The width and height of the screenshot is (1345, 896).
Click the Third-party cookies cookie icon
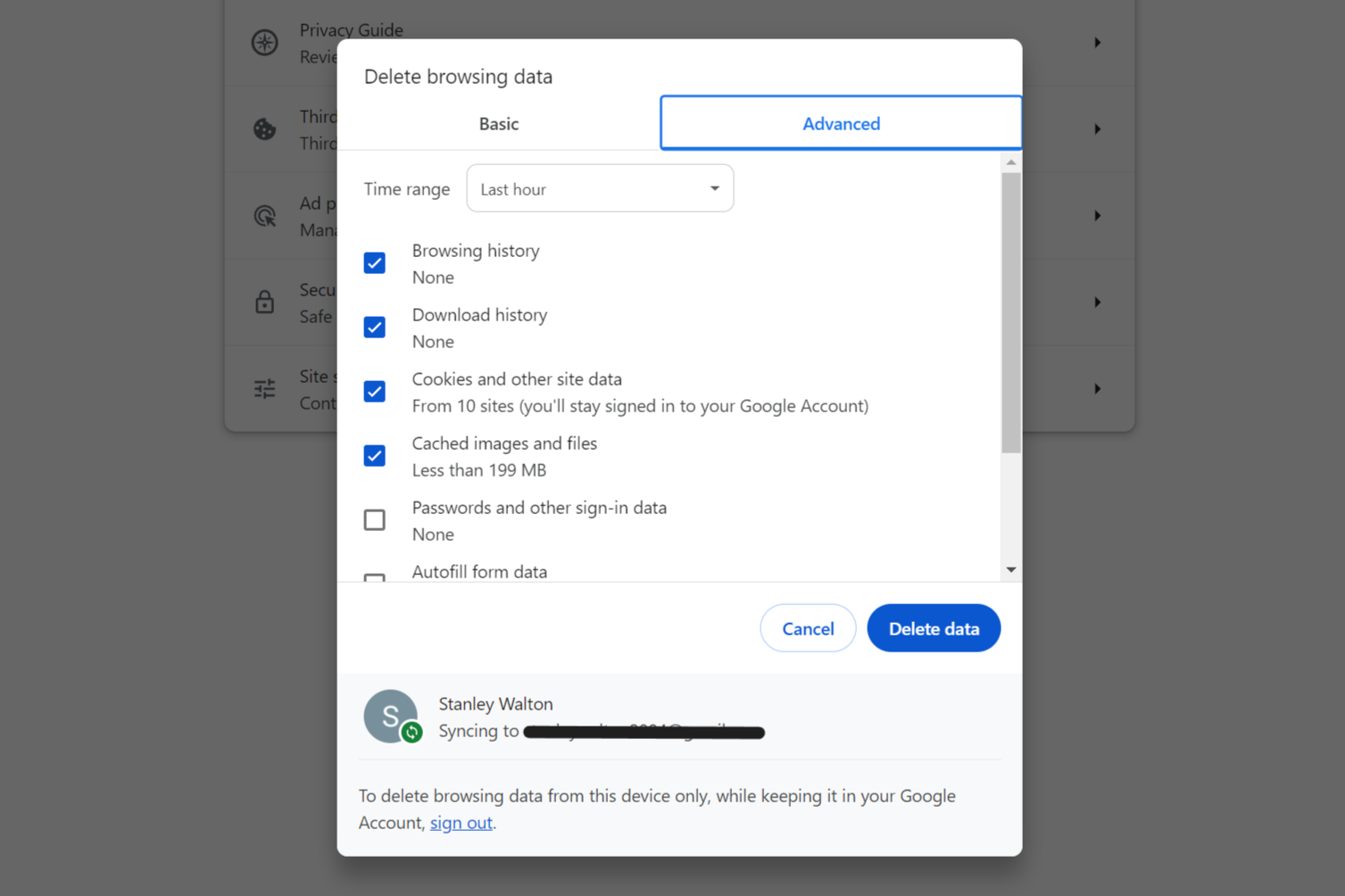pos(264,129)
